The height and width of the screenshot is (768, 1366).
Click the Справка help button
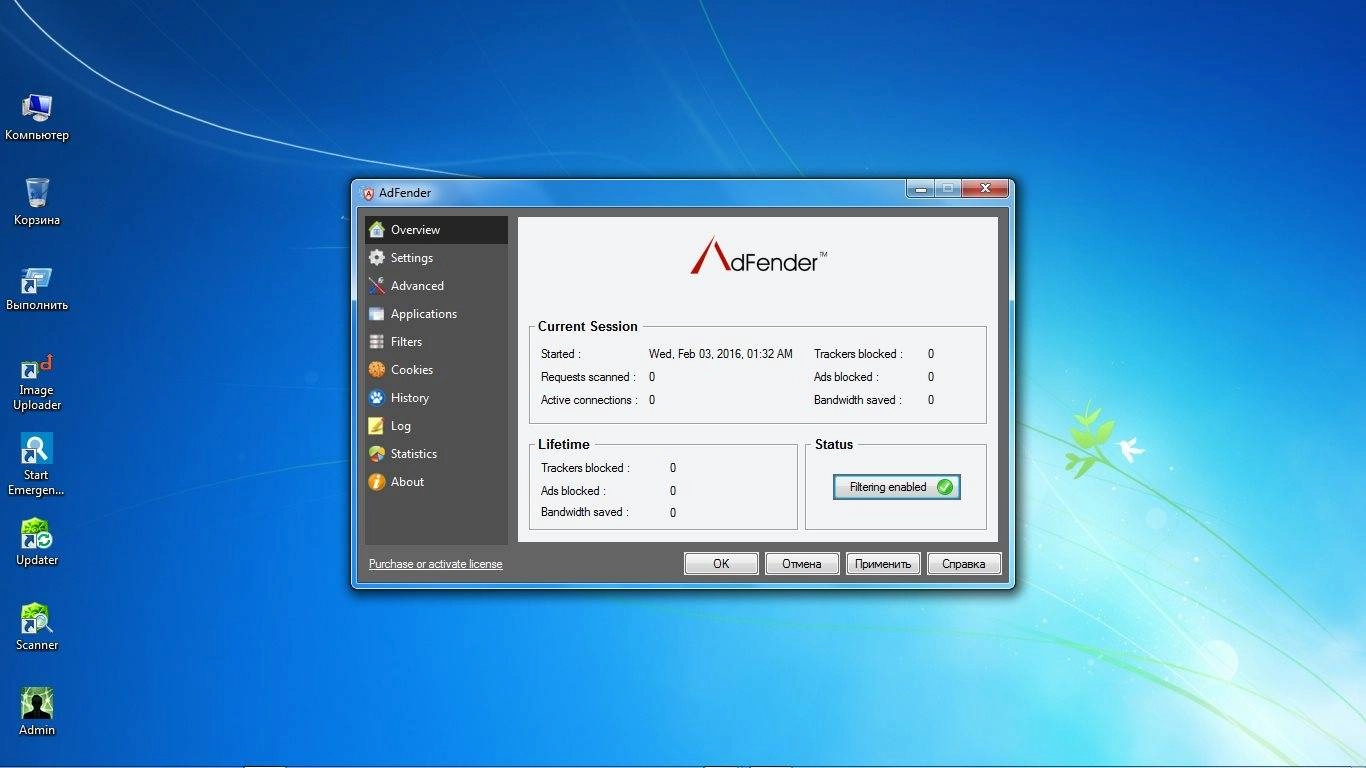[964, 564]
